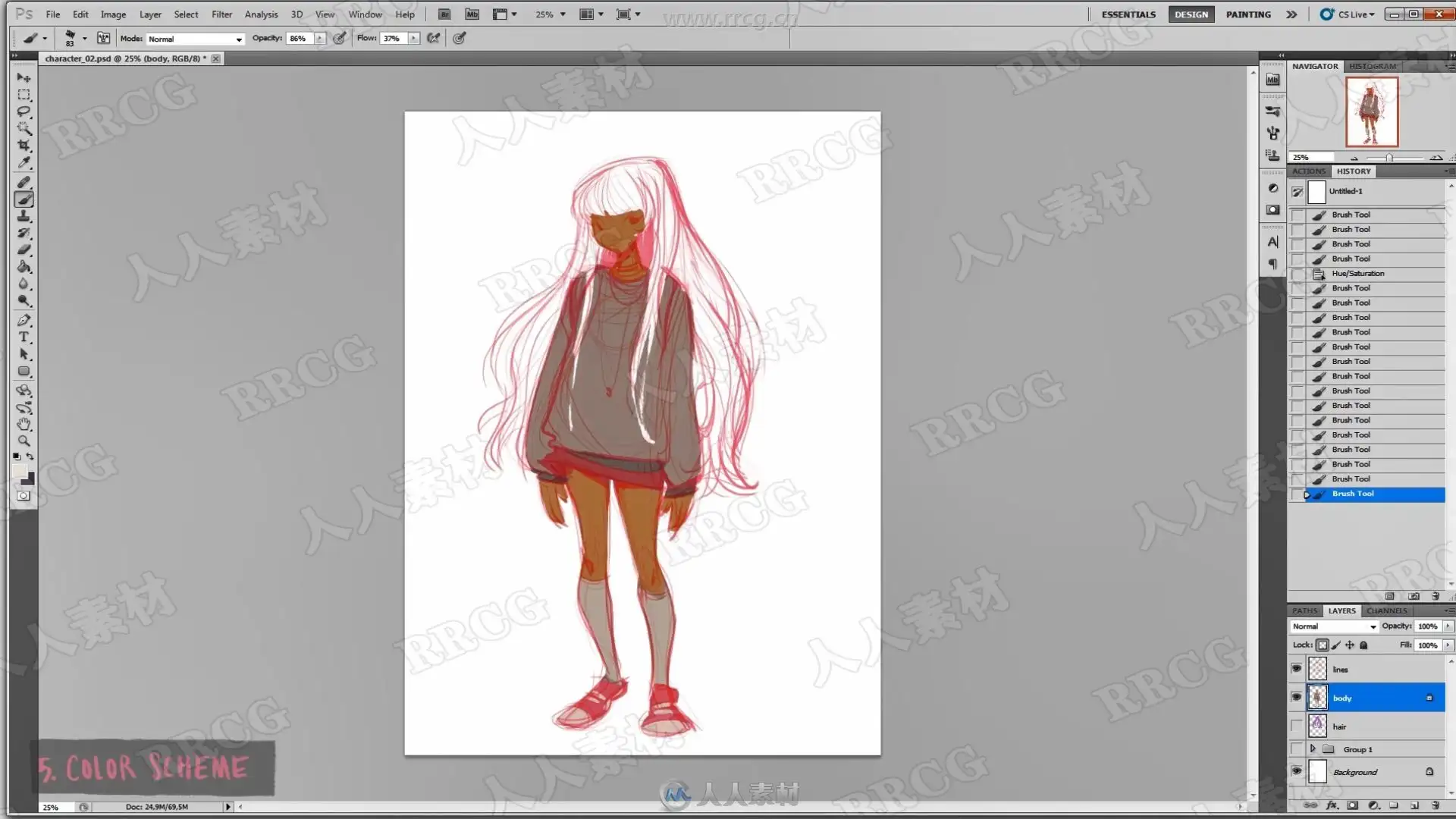The image size is (1456, 819).
Task: Select the Hue/Saturation history state
Action: click(1357, 274)
